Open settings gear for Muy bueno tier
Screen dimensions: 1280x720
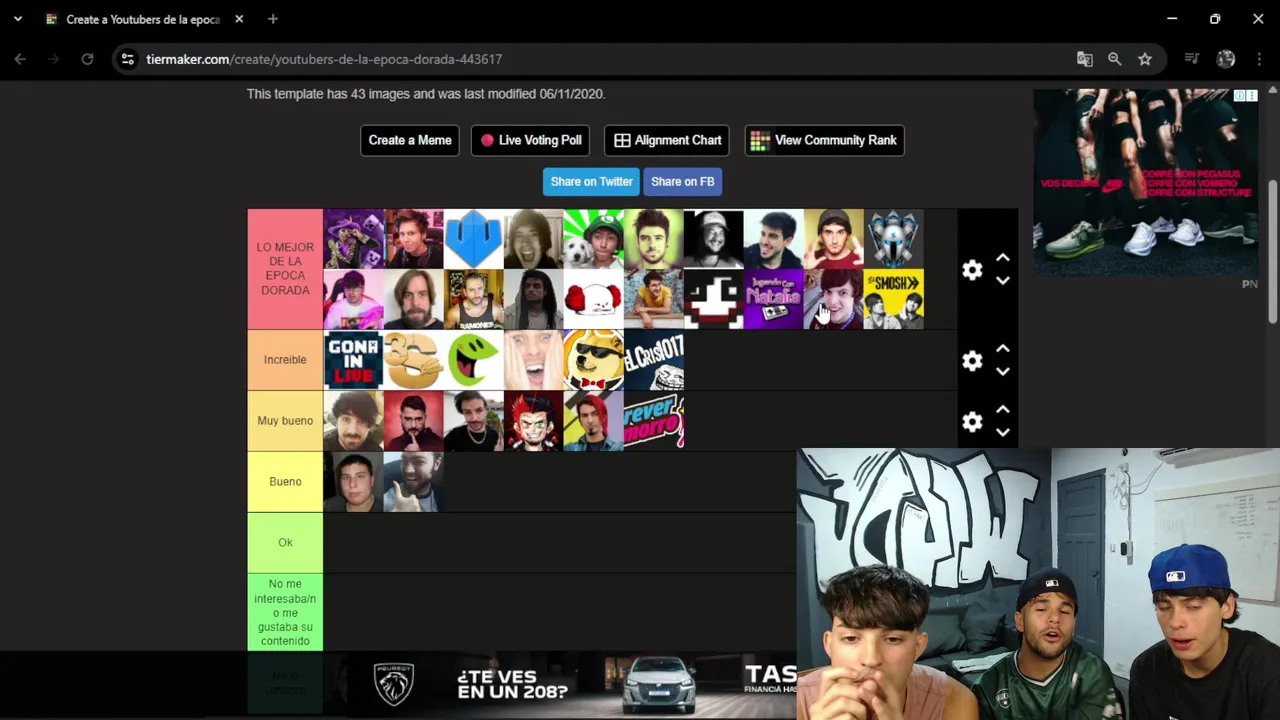coord(972,422)
